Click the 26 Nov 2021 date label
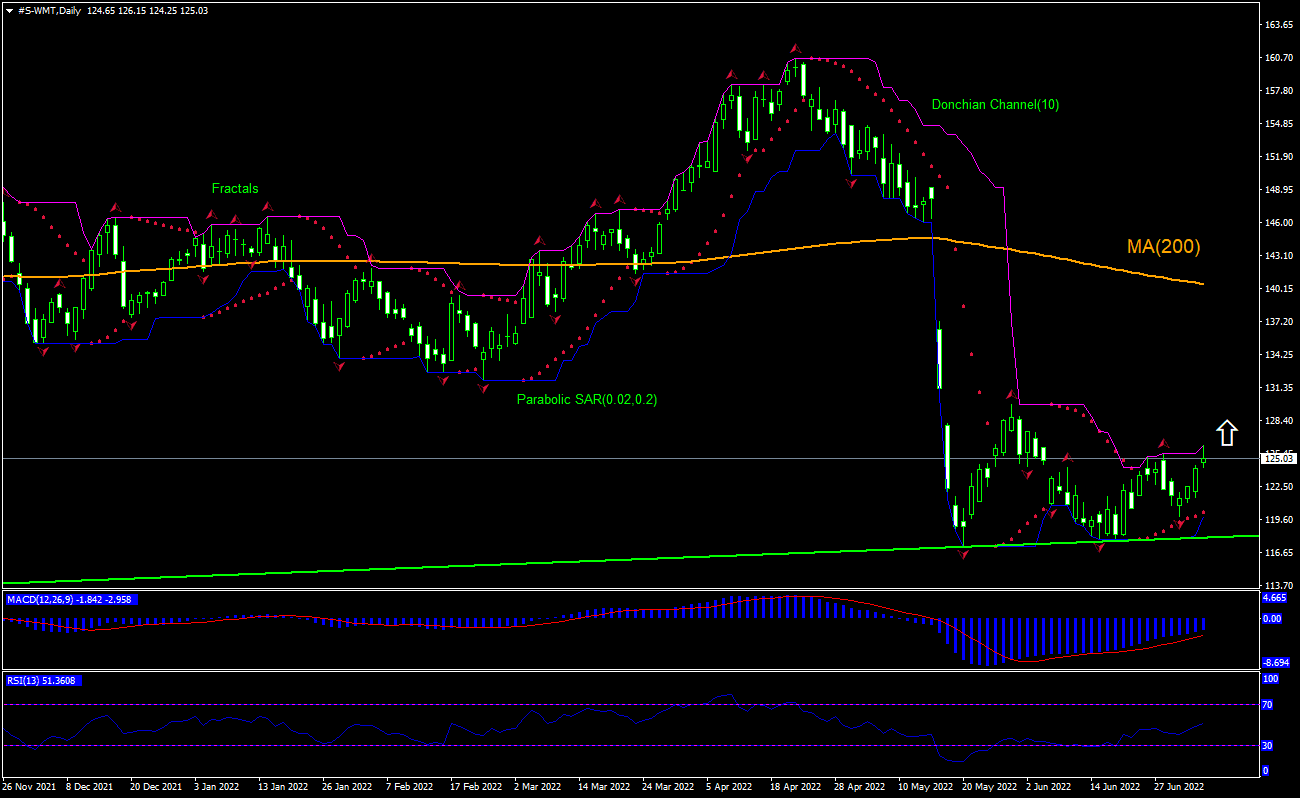The width and height of the screenshot is (1300, 798). click(28, 787)
